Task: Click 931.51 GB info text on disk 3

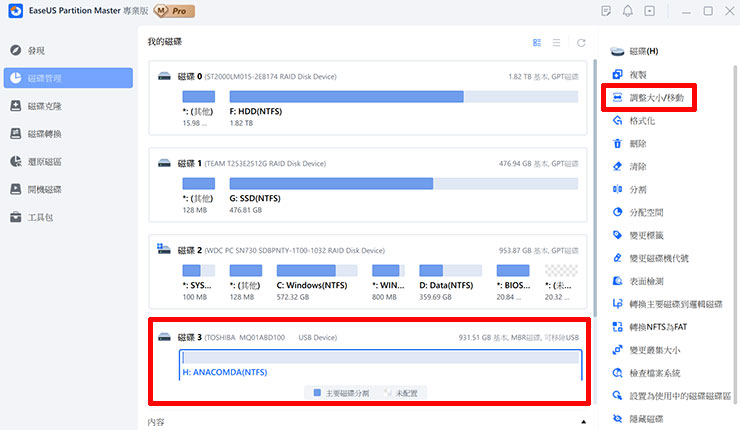Action: pyautogui.click(x=519, y=337)
